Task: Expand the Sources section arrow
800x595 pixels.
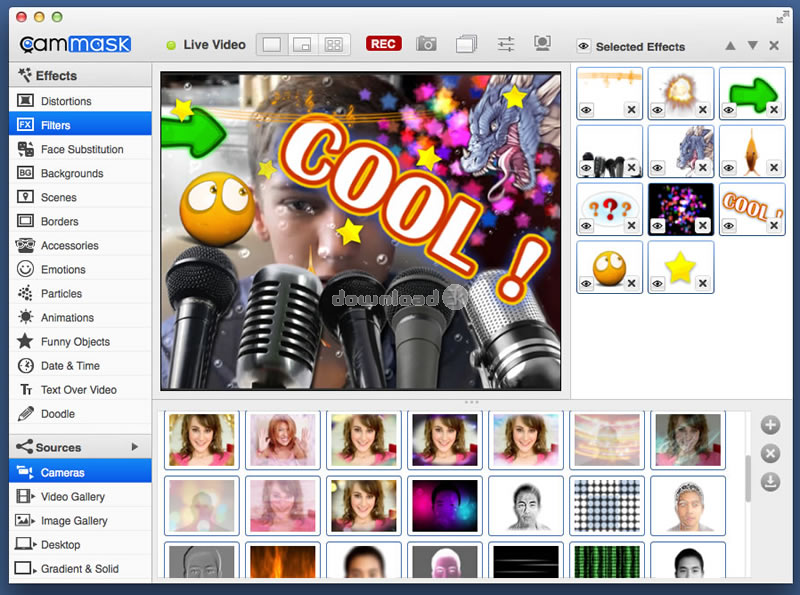Action: tap(135, 447)
